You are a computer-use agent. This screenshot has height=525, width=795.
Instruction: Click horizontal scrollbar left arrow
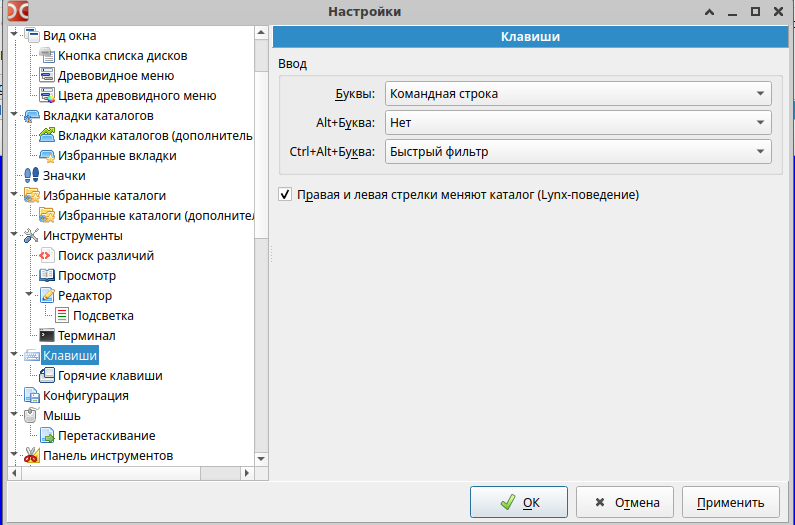click(14, 473)
